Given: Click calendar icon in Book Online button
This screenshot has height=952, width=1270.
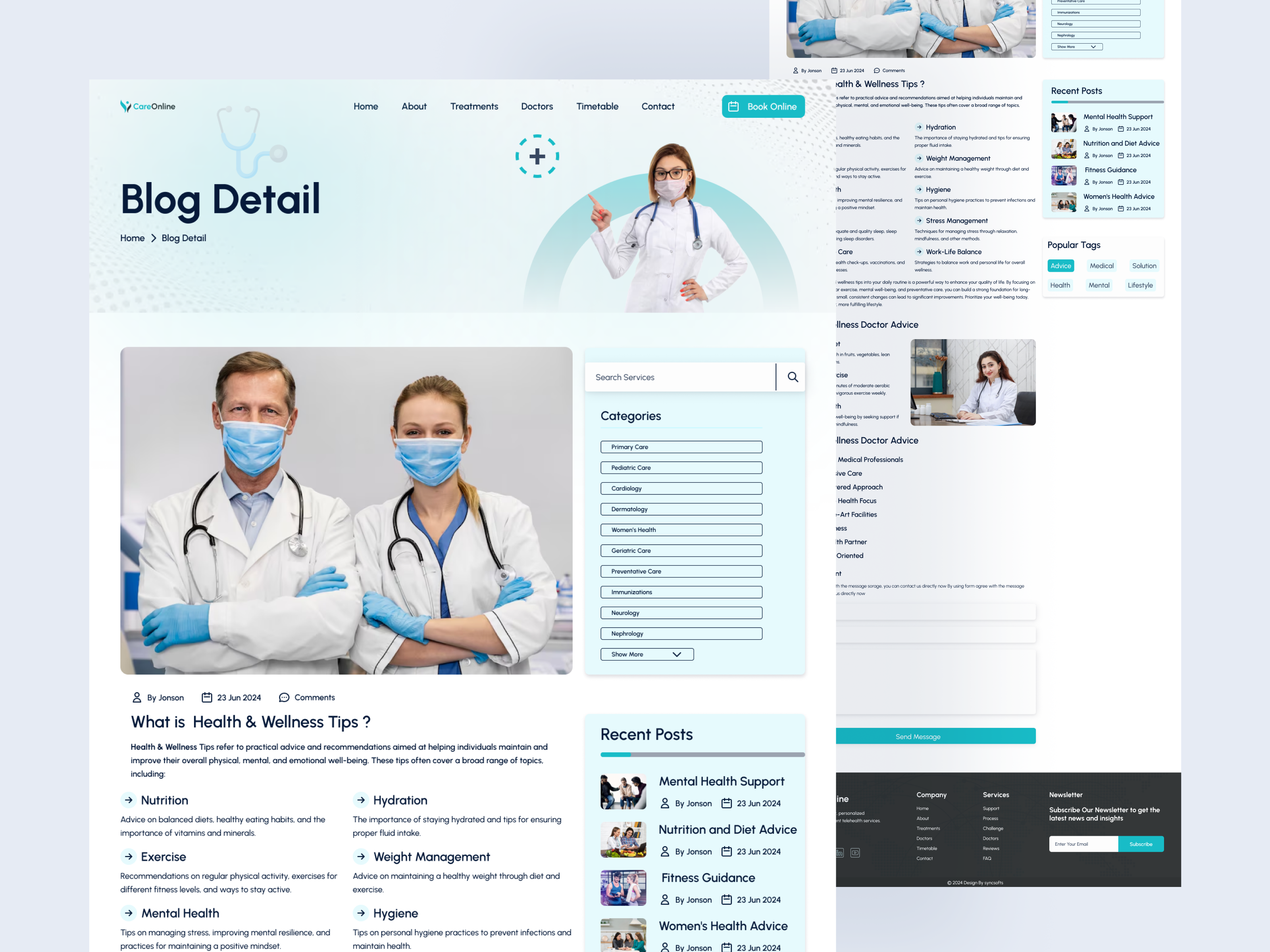Looking at the screenshot, I should pos(733,106).
